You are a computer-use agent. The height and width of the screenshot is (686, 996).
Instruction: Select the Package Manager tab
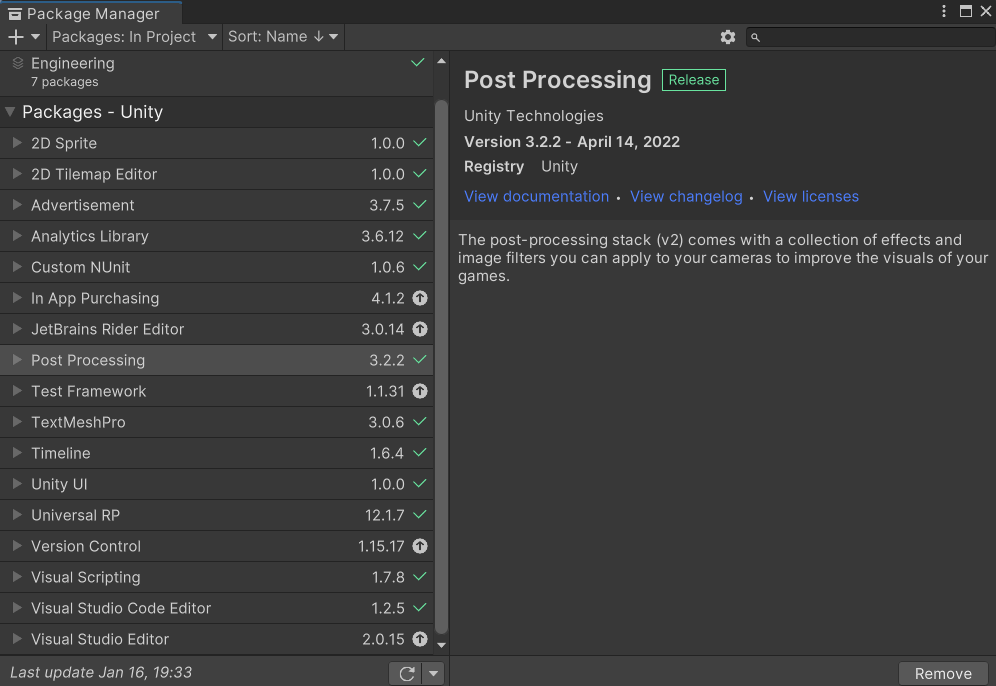[x=92, y=13]
